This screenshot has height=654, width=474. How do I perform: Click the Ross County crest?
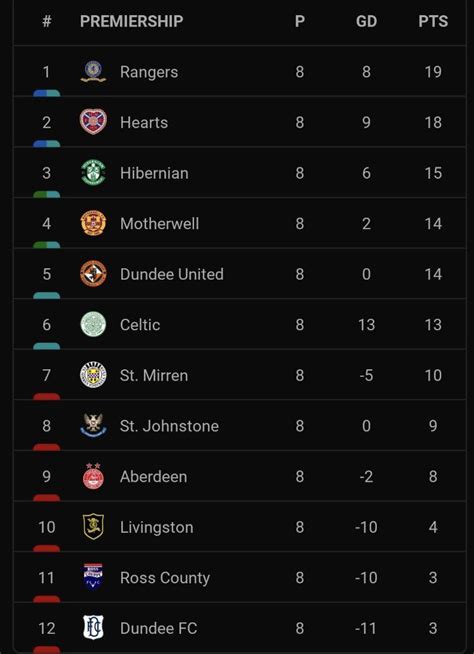click(93, 577)
